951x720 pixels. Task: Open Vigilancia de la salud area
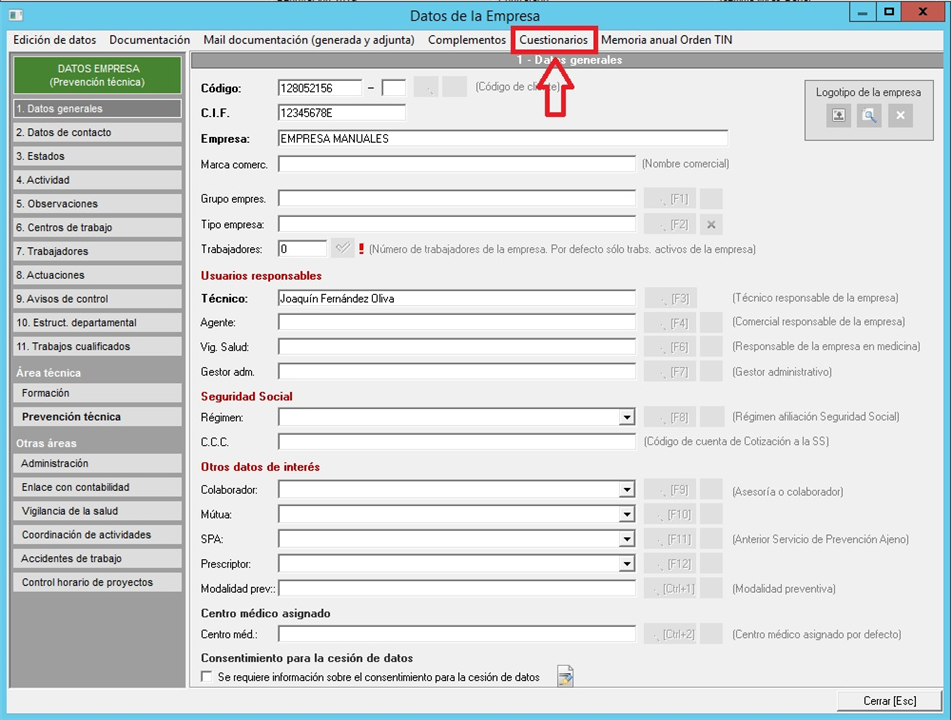pos(96,511)
